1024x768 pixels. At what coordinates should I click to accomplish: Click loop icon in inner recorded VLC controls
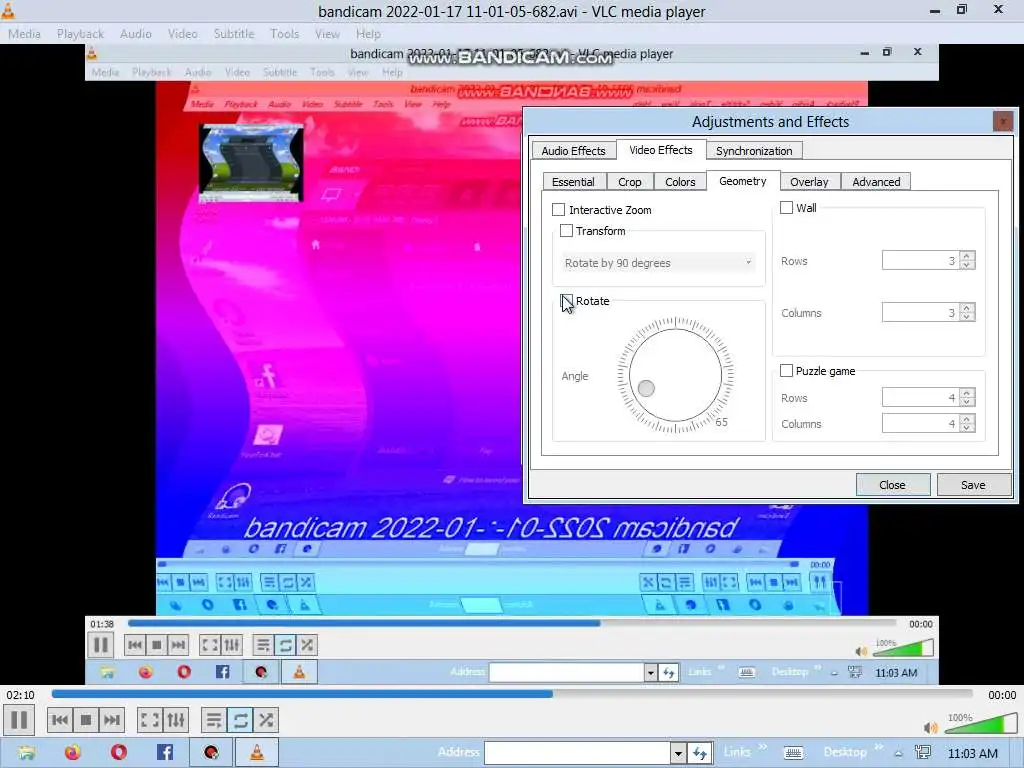tap(285, 645)
